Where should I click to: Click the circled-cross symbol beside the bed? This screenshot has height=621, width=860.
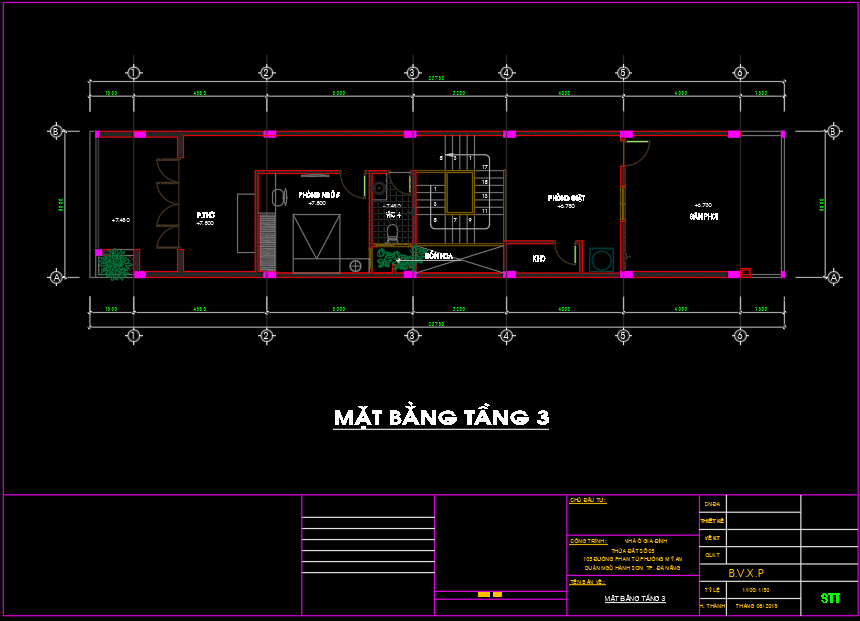pos(357,265)
